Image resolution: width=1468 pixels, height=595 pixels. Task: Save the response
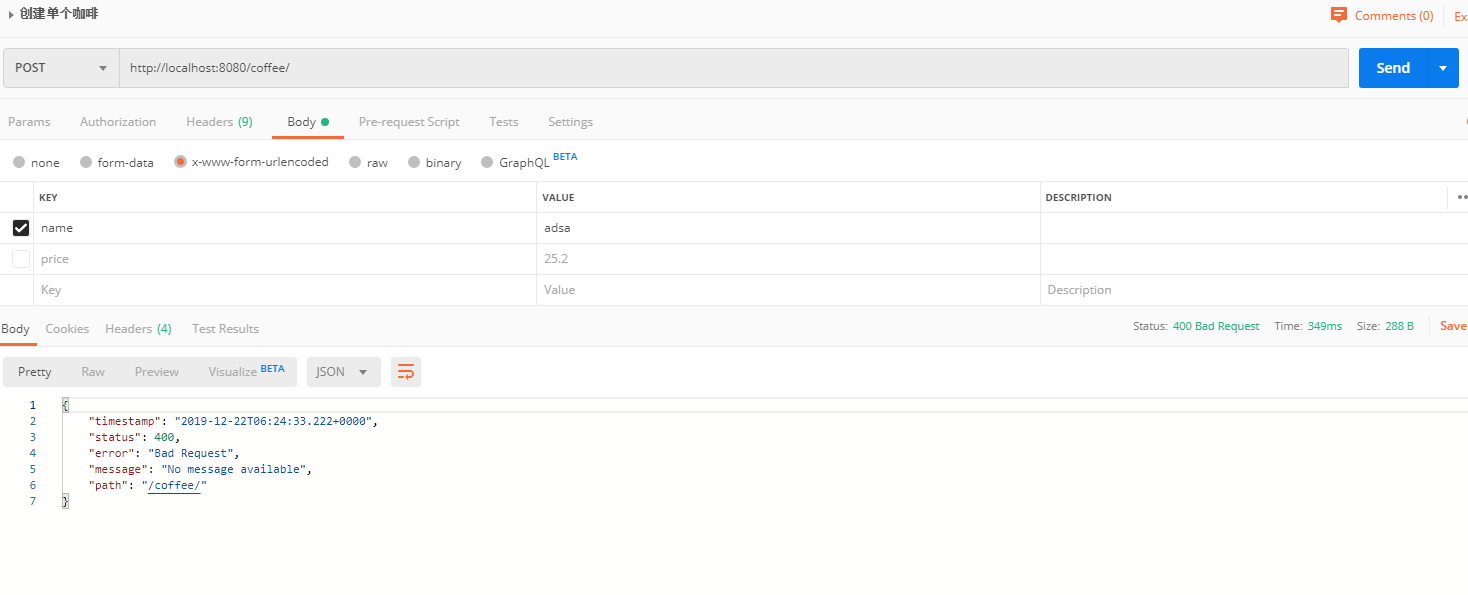(x=1453, y=326)
